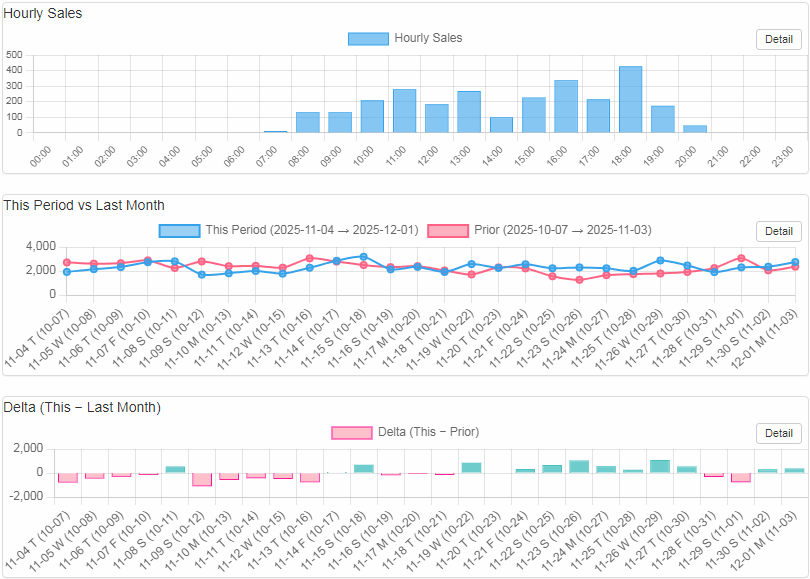Image resolution: width=810 pixels, height=579 pixels.
Task: Select the blue This Period point at 11-27 T
Action: (687, 265)
